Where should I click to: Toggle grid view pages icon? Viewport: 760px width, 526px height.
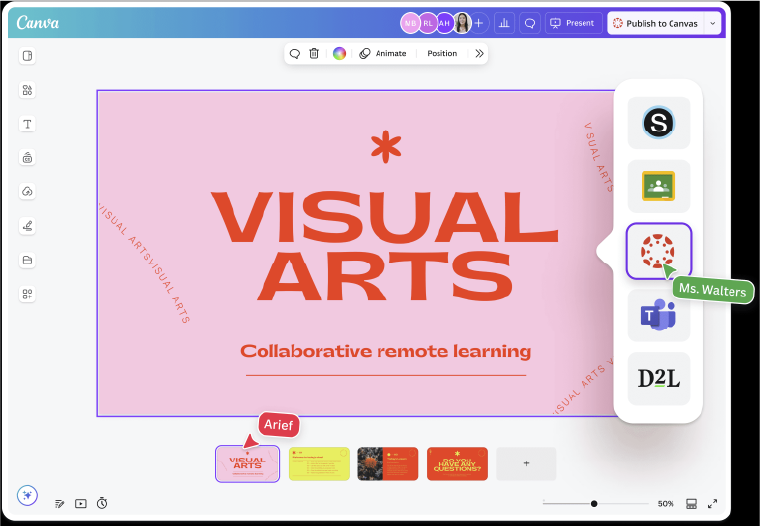(691, 504)
